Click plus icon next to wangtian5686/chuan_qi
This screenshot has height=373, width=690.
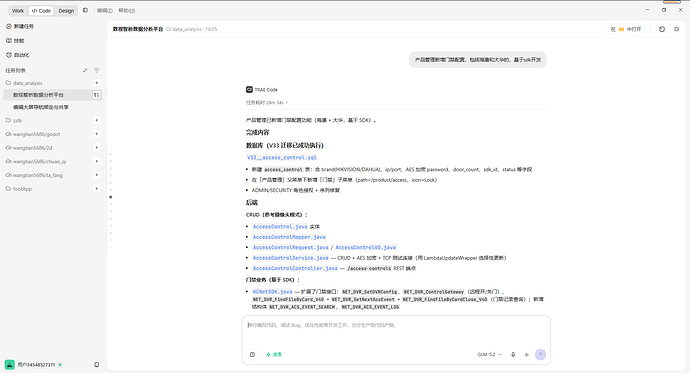(96, 161)
